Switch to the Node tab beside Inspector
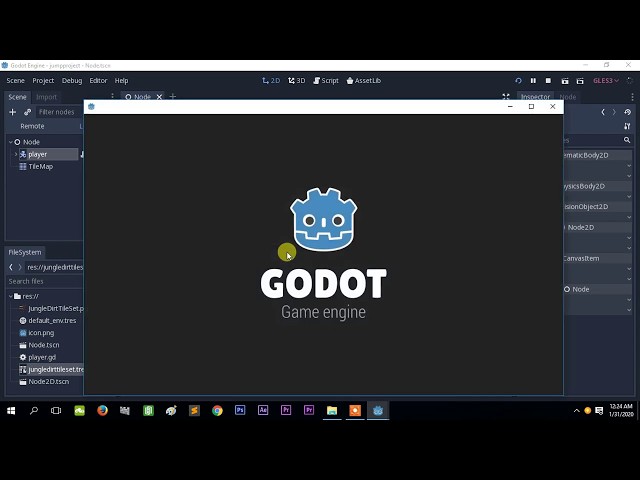The width and height of the screenshot is (640, 480). [x=568, y=97]
